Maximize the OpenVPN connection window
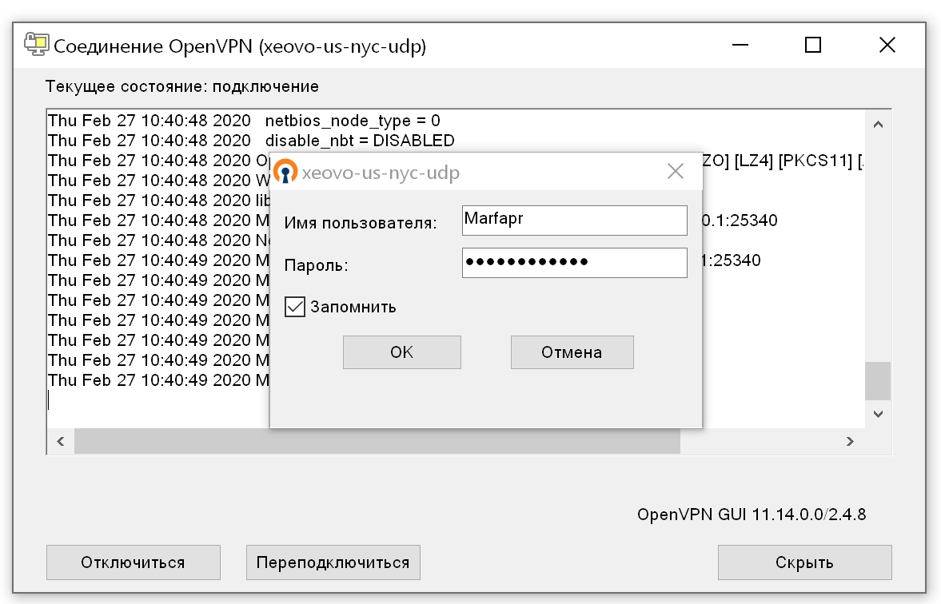The height and width of the screenshot is (604, 941). point(813,45)
